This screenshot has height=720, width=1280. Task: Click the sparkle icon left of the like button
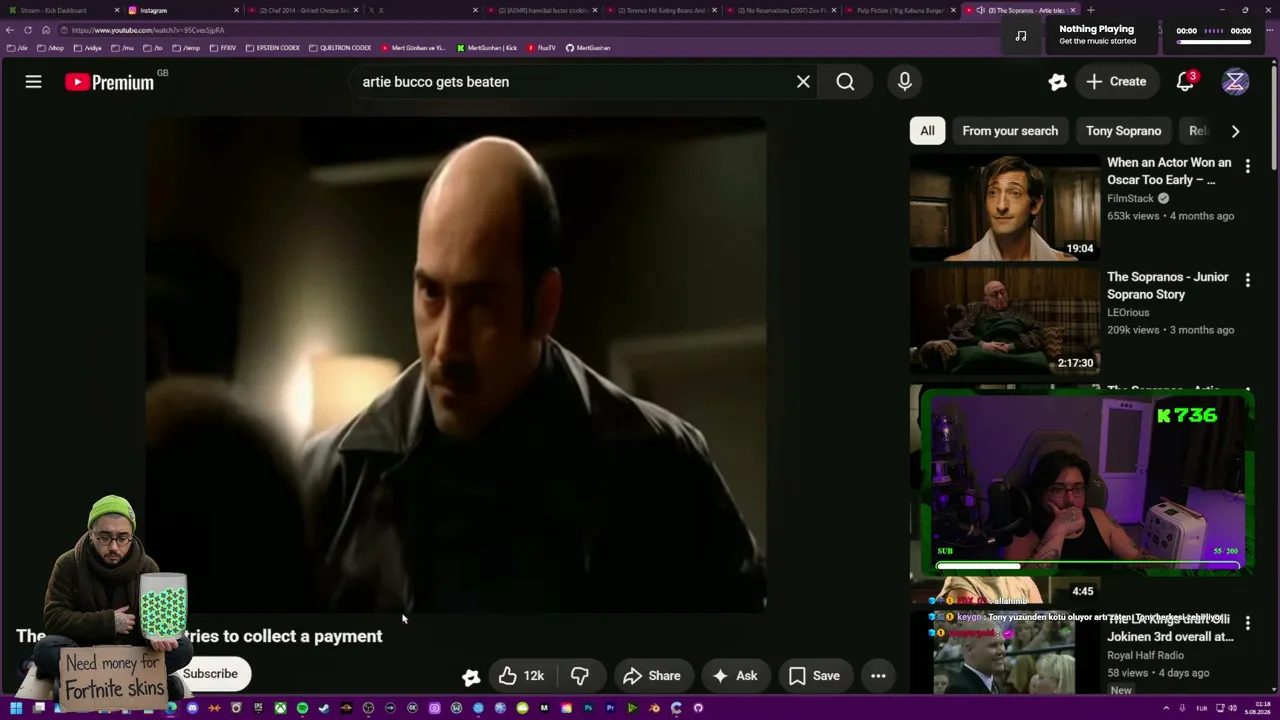tap(471, 677)
